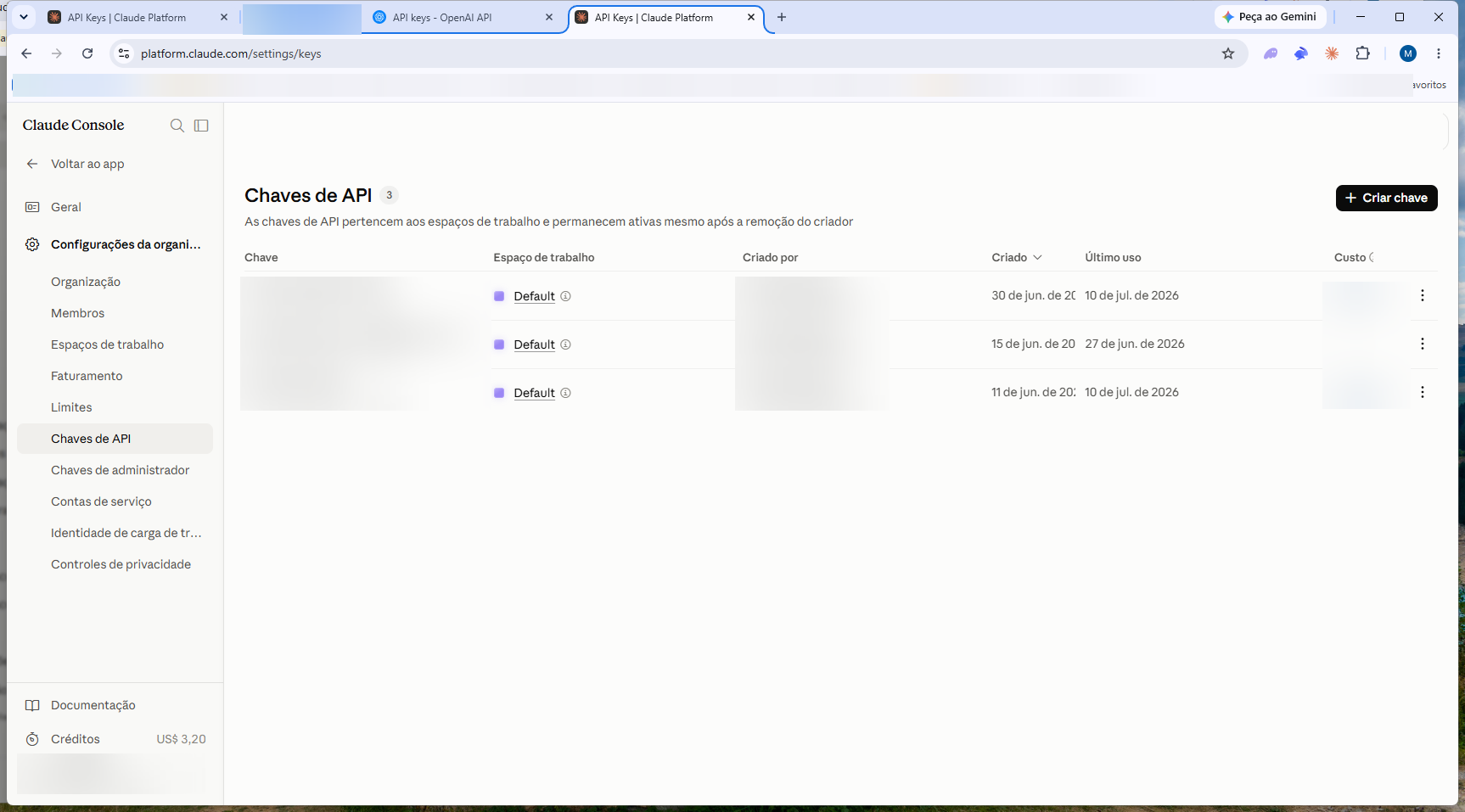The width and height of the screenshot is (1465, 812).
Task: Click the Espaço de trabalho column header
Action: (x=543, y=257)
